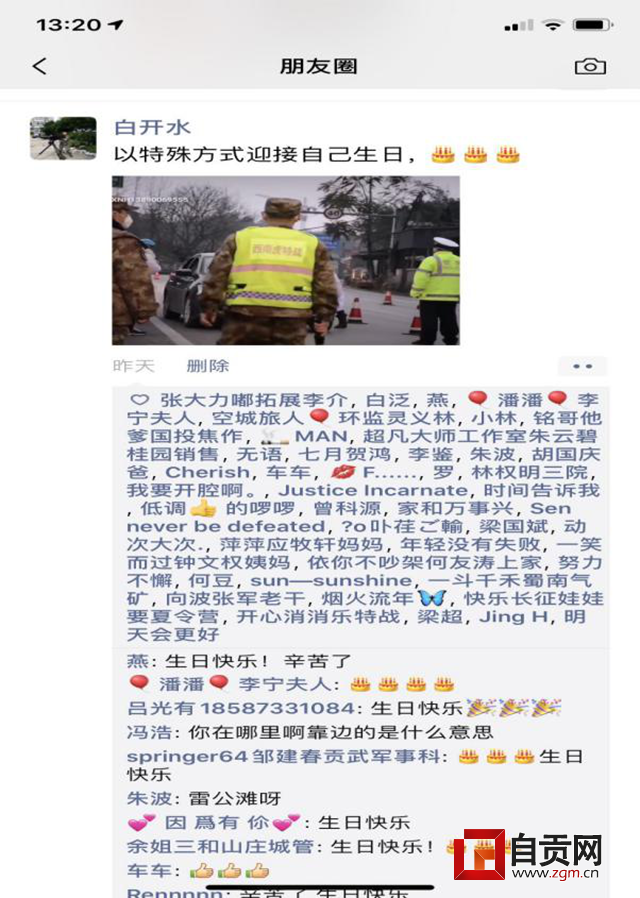Viewport: 640px width, 898px height.
Task: Tap the 自贡网 logo watermark
Action: pos(528,854)
